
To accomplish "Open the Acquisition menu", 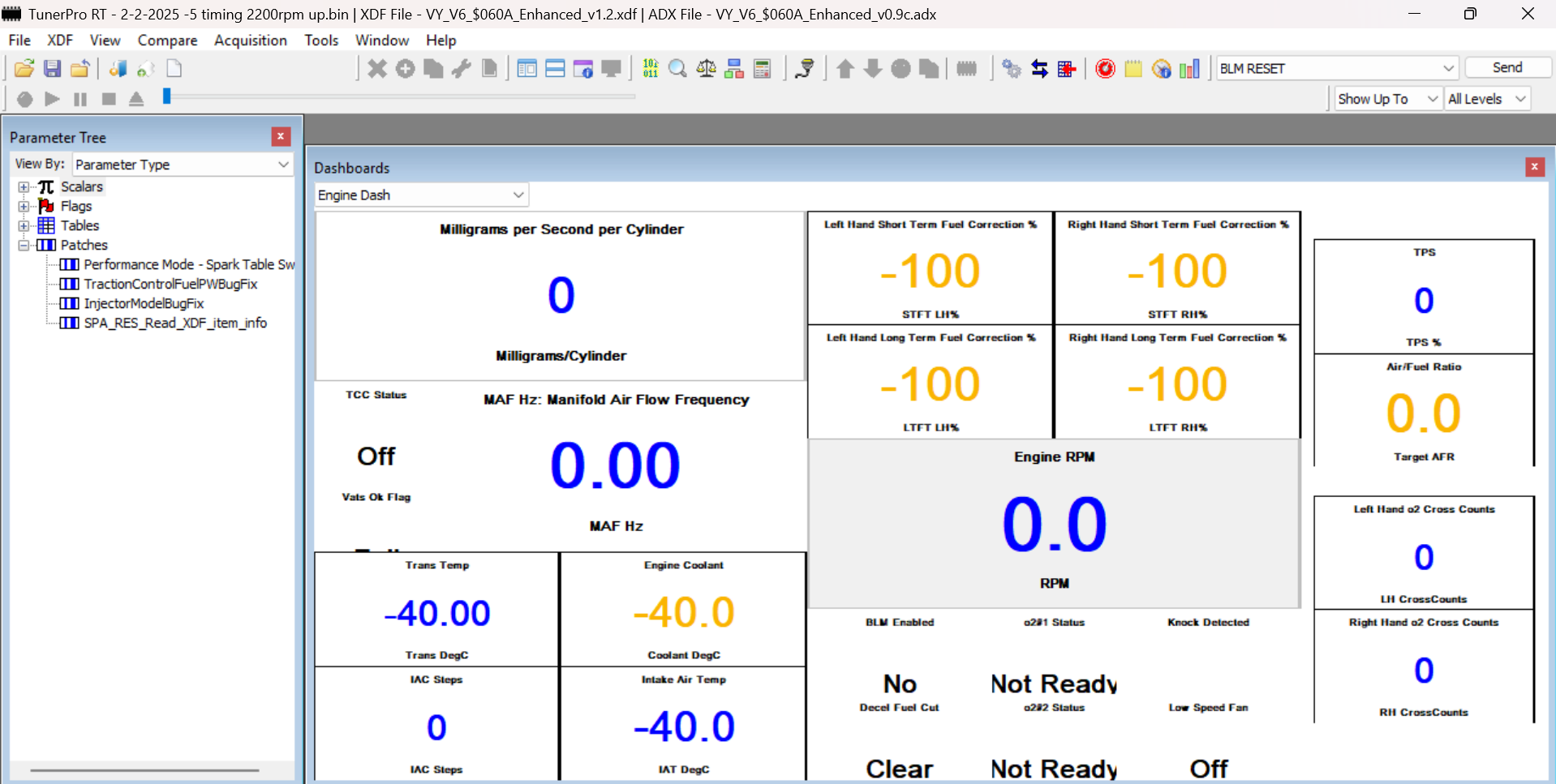I will tap(250, 41).
